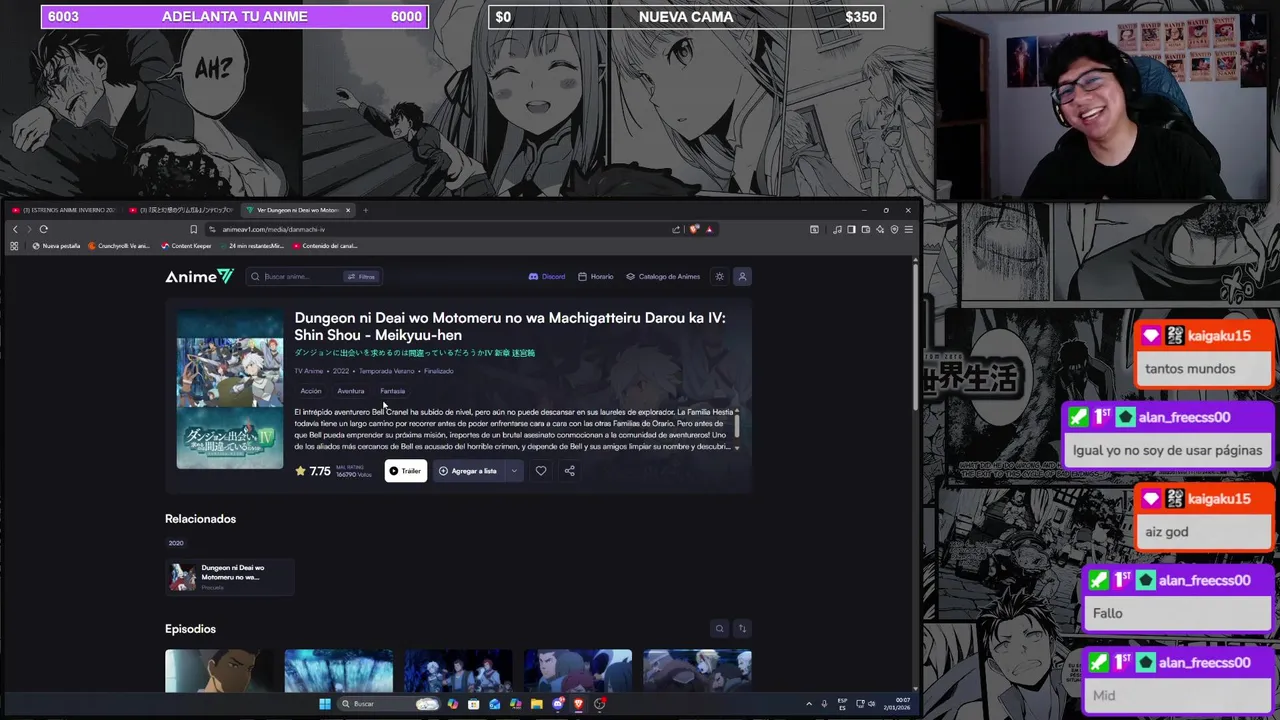Open a new browser tab with plus

[x=365, y=210]
